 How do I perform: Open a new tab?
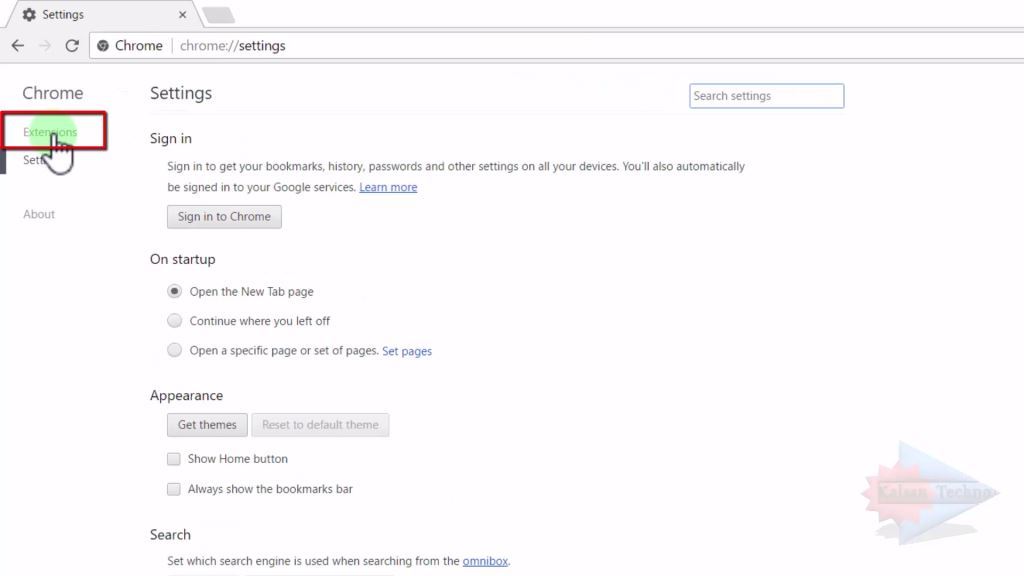[218, 15]
